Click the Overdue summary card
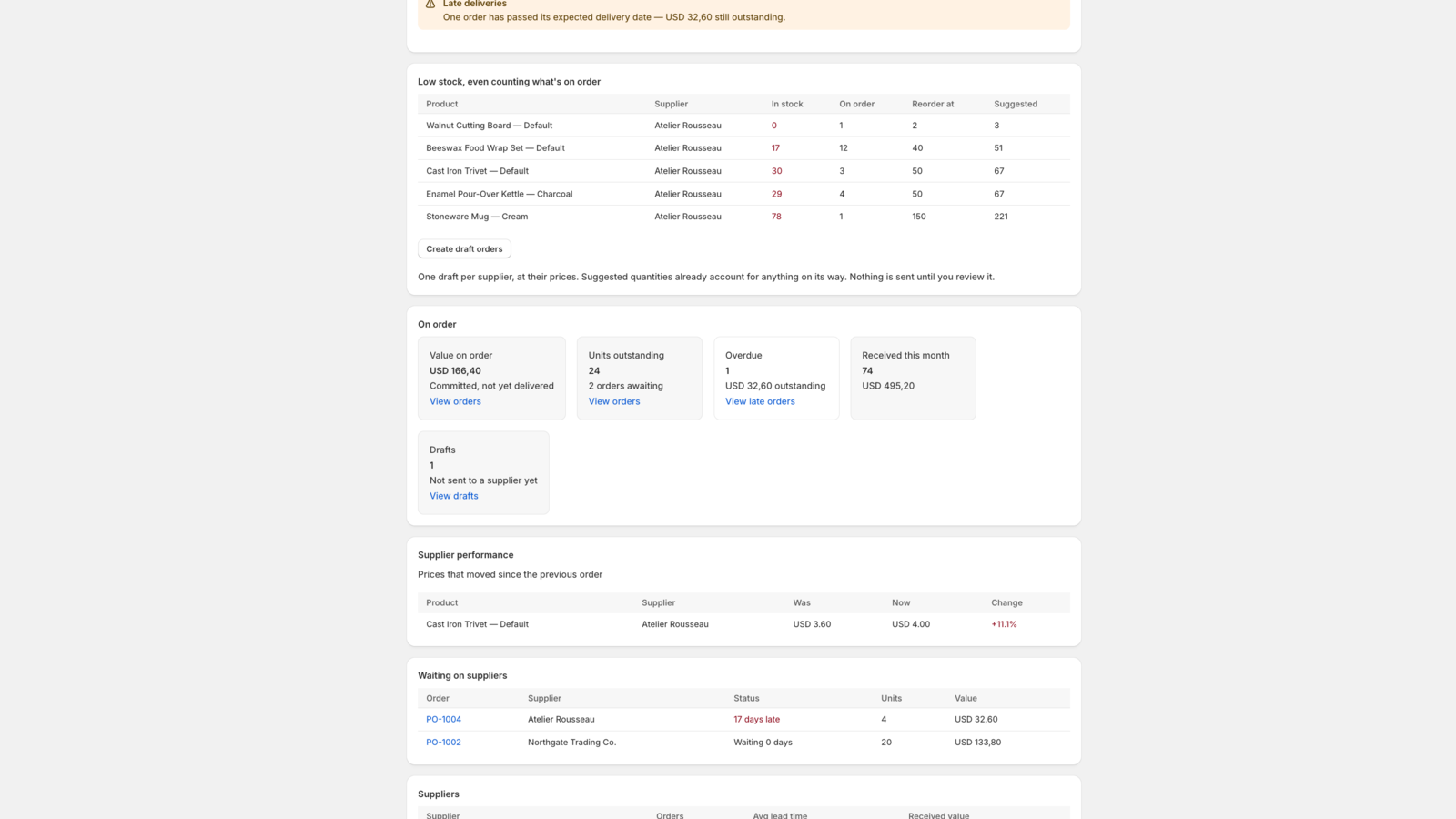 [776, 379]
